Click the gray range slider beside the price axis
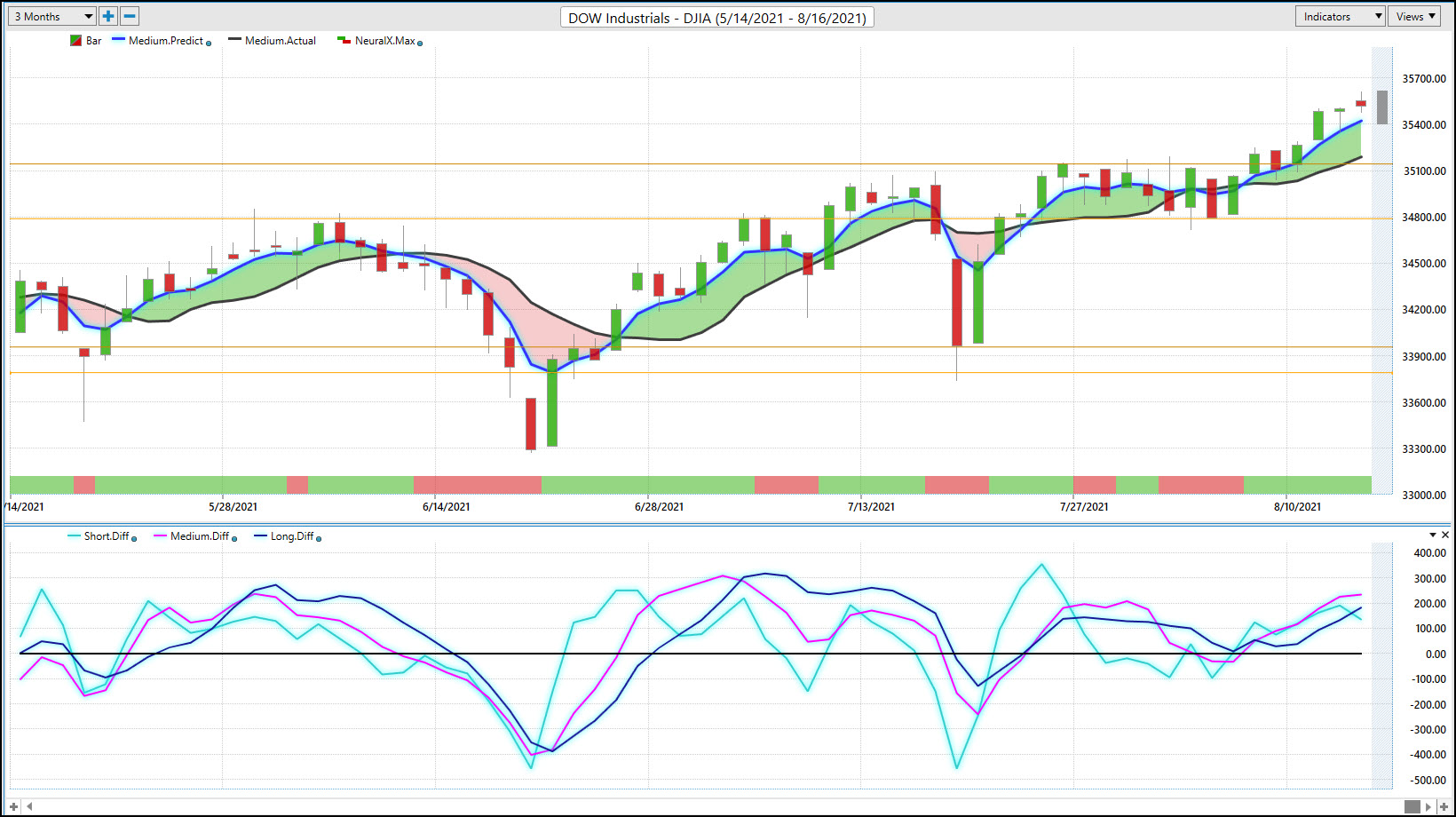The height and width of the screenshot is (817, 1456). pyautogui.click(x=1382, y=107)
